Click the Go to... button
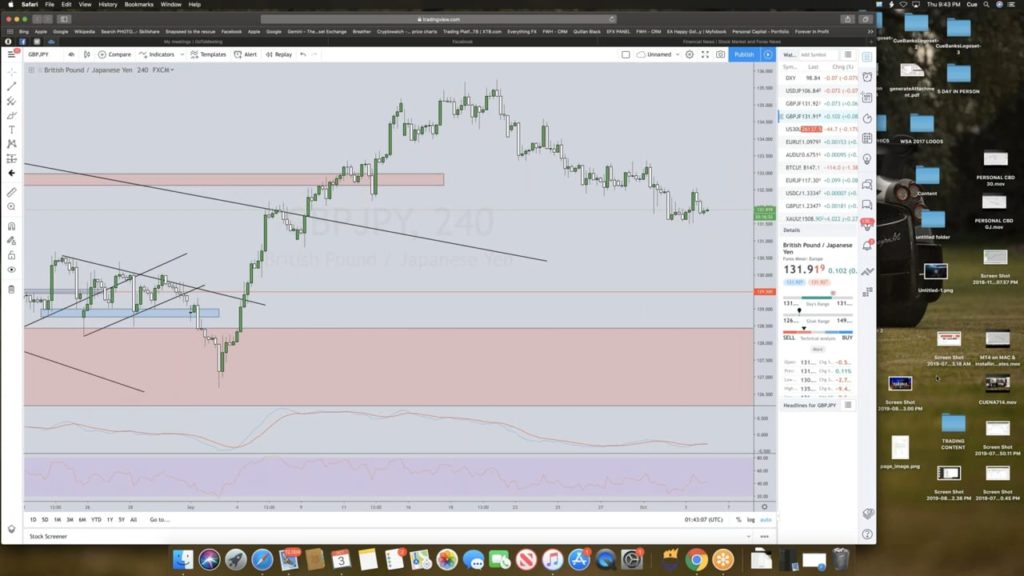This screenshot has width=1024, height=576. [159, 520]
